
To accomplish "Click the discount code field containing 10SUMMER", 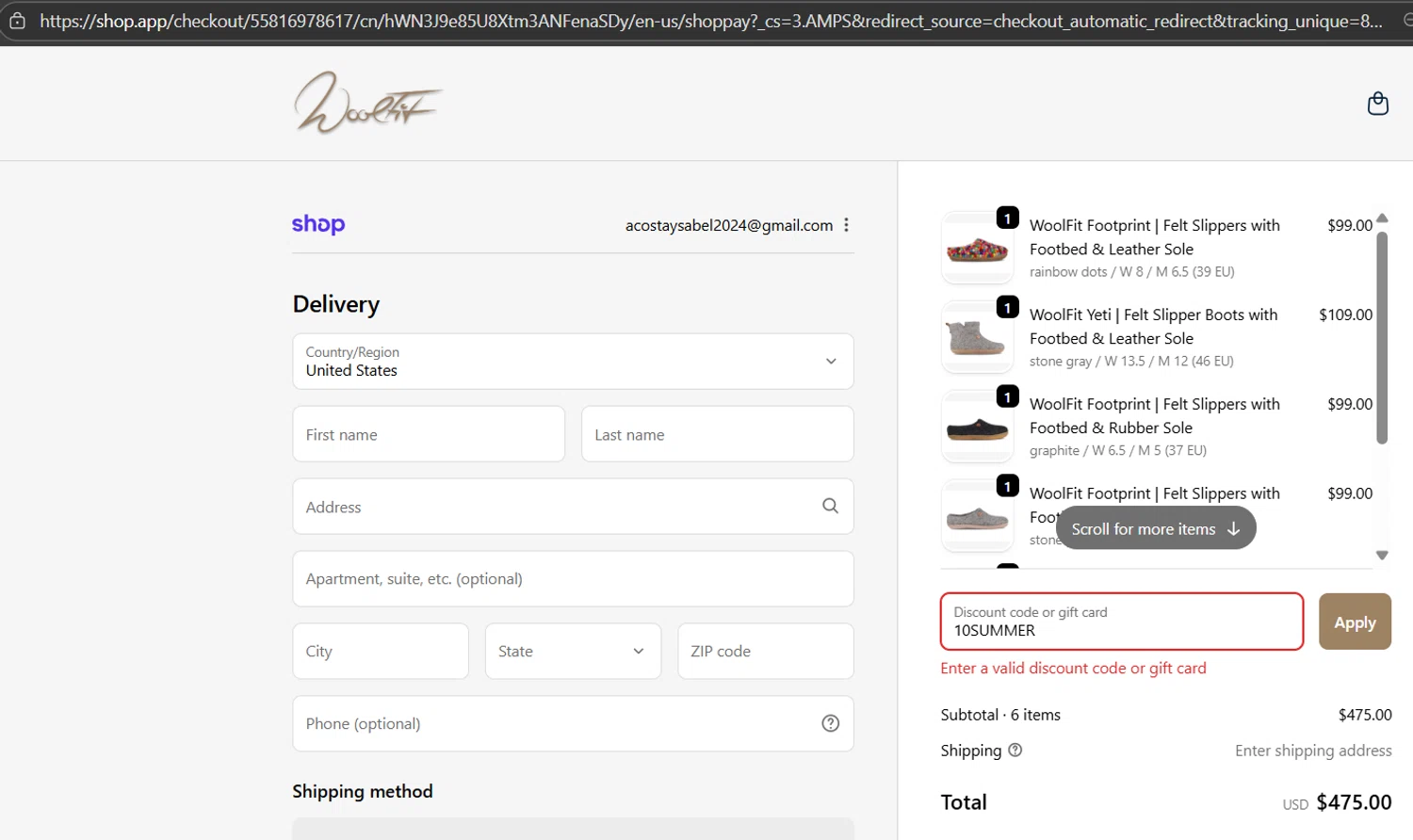I will (x=1122, y=622).
